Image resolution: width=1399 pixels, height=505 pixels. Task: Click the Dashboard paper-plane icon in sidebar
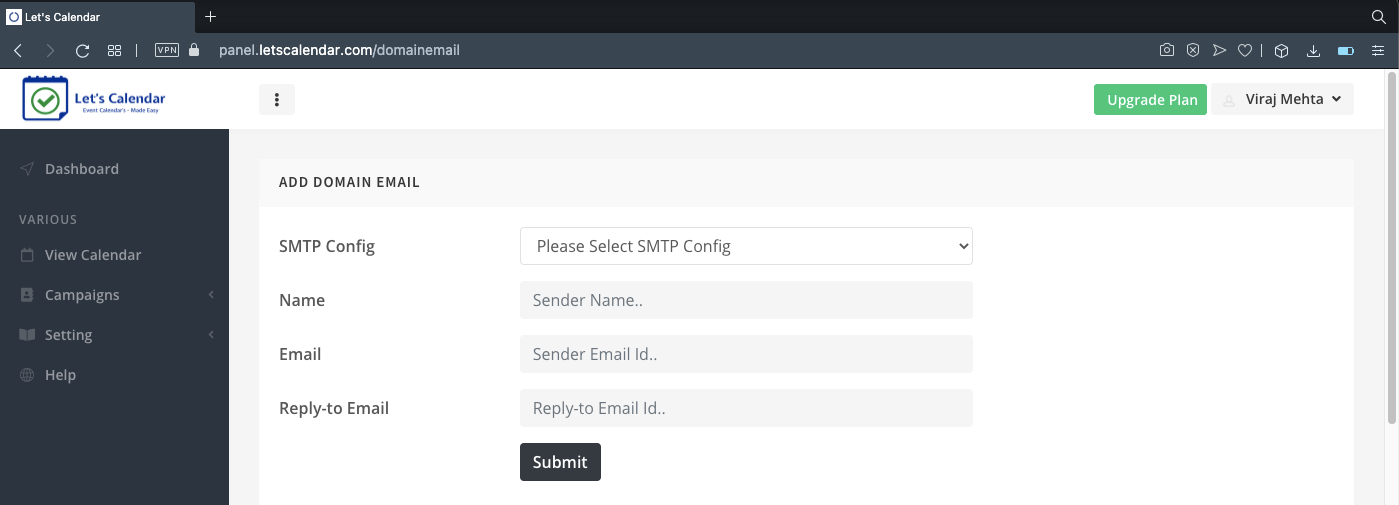point(27,169)
